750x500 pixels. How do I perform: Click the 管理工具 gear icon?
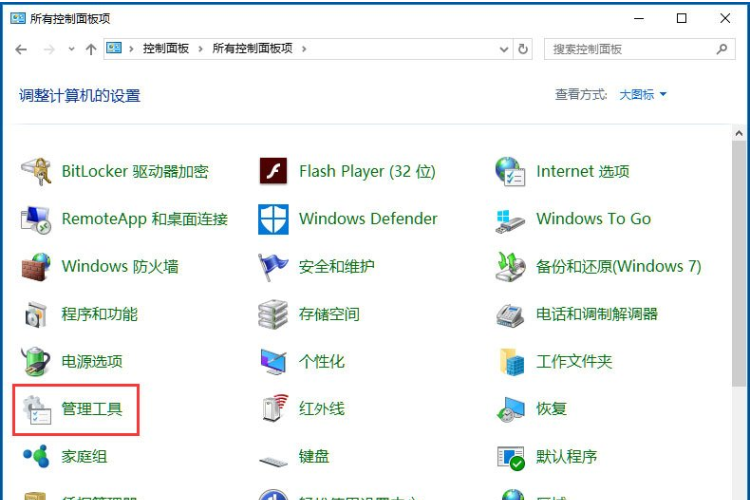click(37, 410)
